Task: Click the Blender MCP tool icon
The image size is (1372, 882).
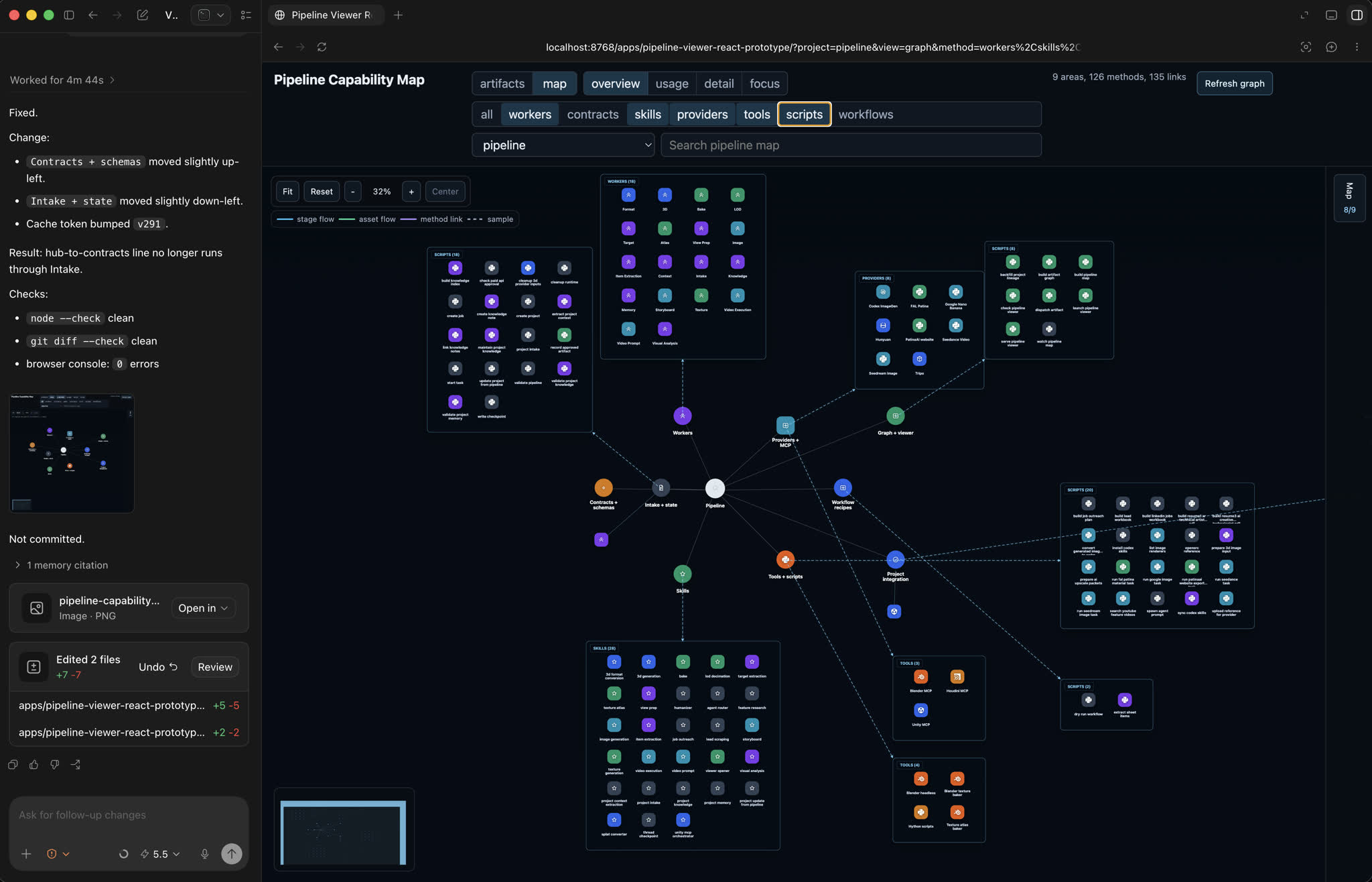Action: (x=920, y=677)
